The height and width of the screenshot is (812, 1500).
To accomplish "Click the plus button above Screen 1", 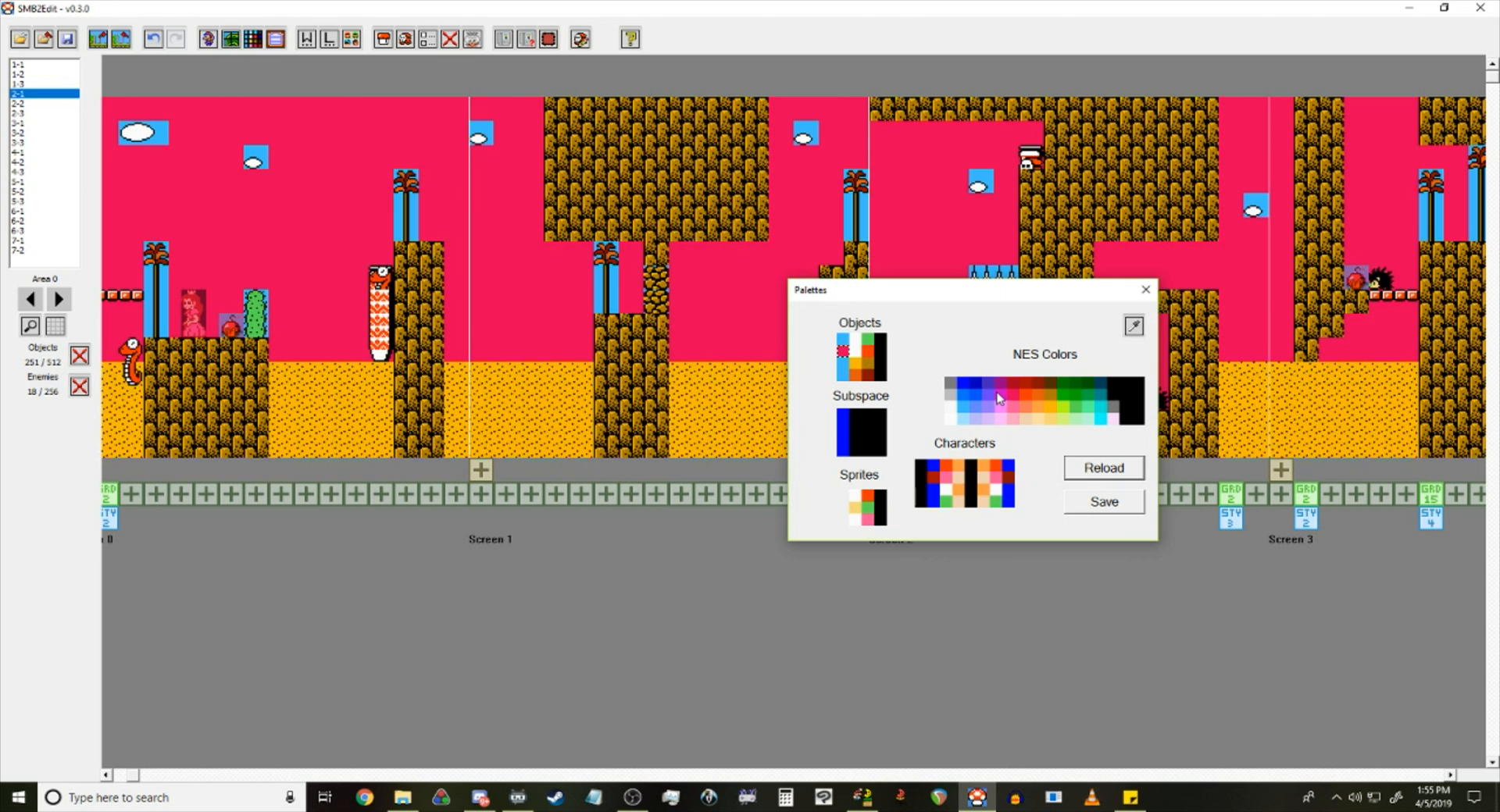I will (481, 469).
